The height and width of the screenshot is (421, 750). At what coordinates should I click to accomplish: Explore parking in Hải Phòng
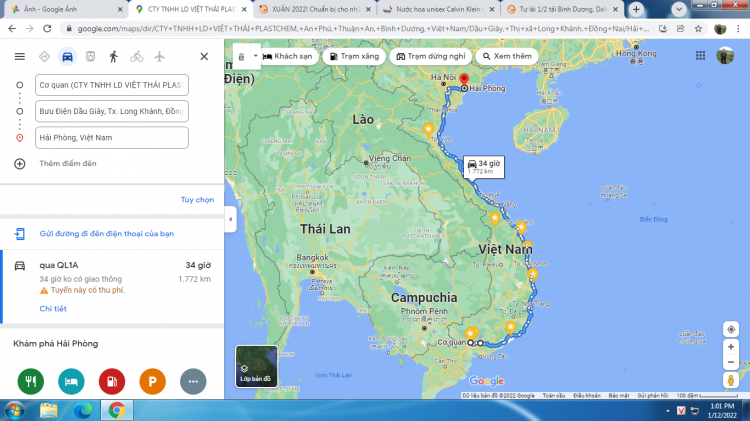153,381
